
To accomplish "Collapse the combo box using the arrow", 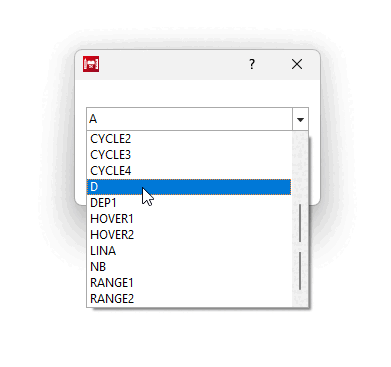I will pyautogui.click(x=300, y=119).
